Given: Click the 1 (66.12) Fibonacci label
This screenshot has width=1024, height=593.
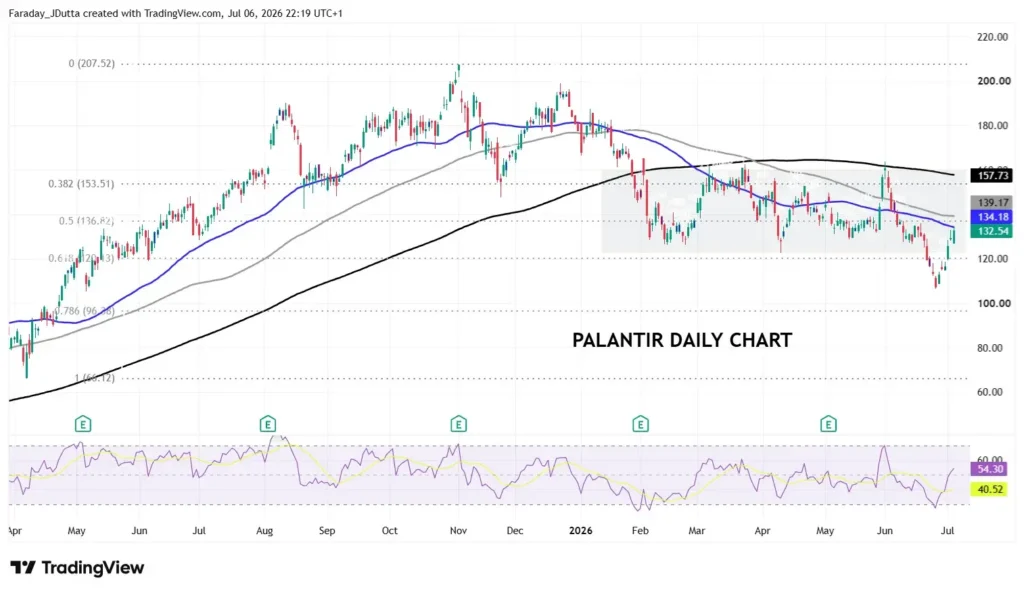Looking at the screenshot, I should pyautogui.click(x=94, y=378).
